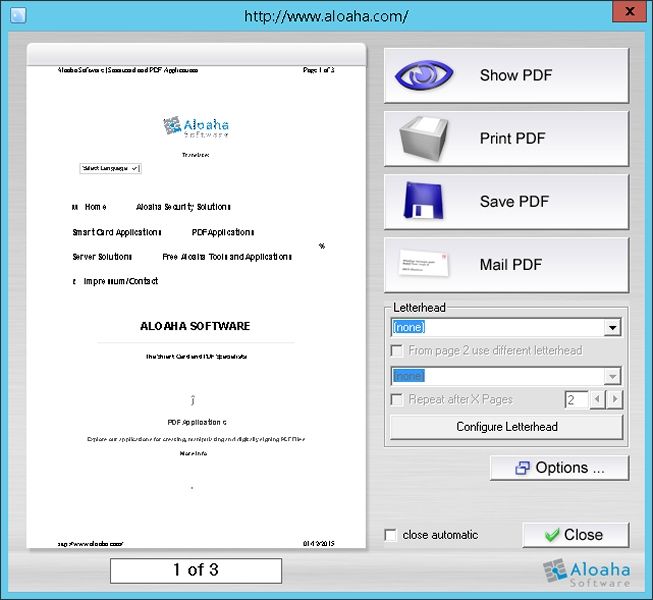653x600 pixels.
Task: Click the floppy disk Save PDF icon
Action: (424, 201)
